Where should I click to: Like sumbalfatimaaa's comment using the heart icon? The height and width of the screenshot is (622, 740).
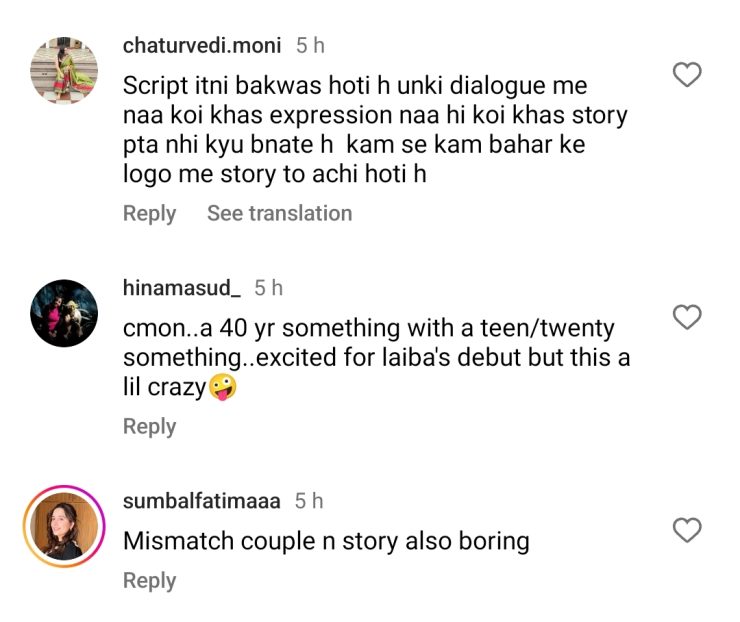coord(687,530)
